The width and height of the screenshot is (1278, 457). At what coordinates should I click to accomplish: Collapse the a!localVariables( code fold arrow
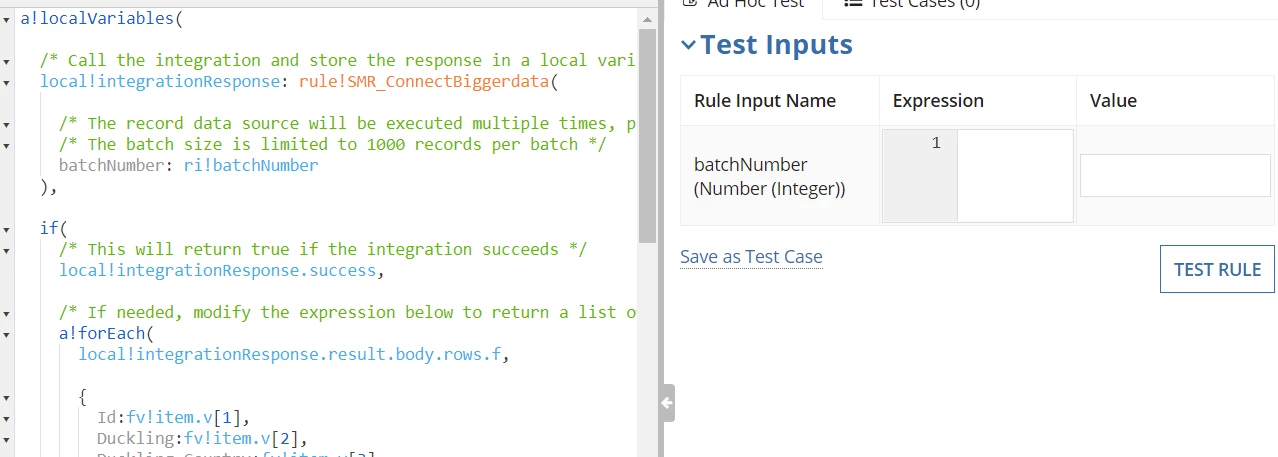7,19
